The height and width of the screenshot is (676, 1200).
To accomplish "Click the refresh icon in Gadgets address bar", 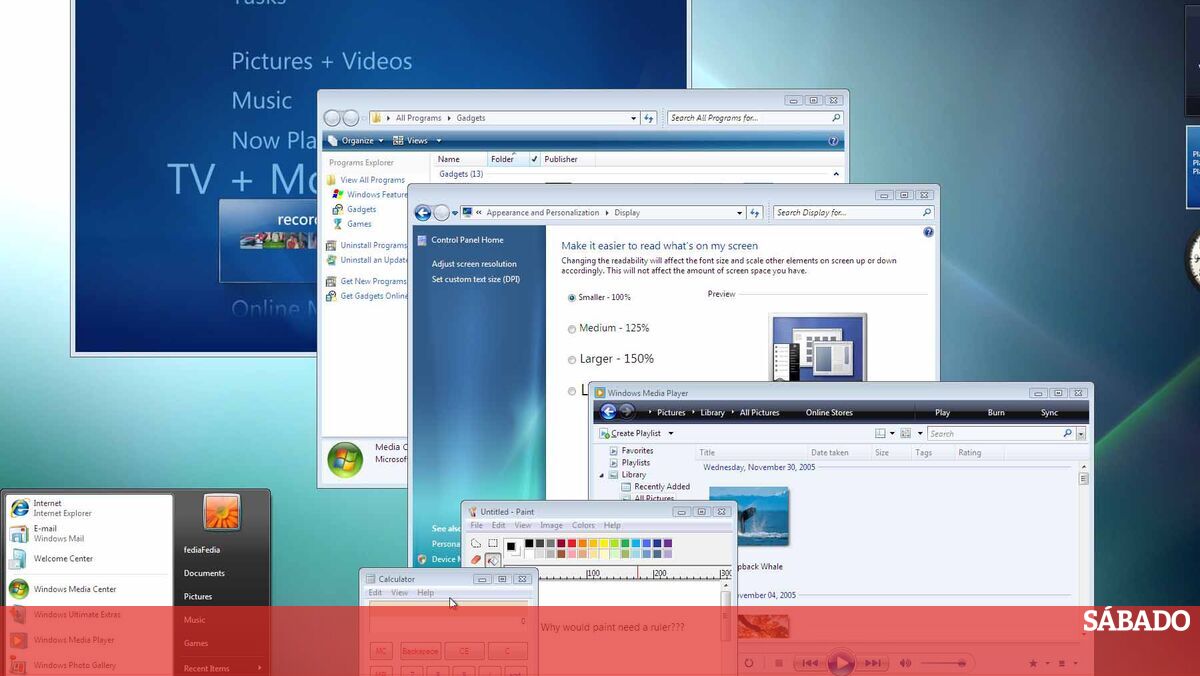I will 649,118.
